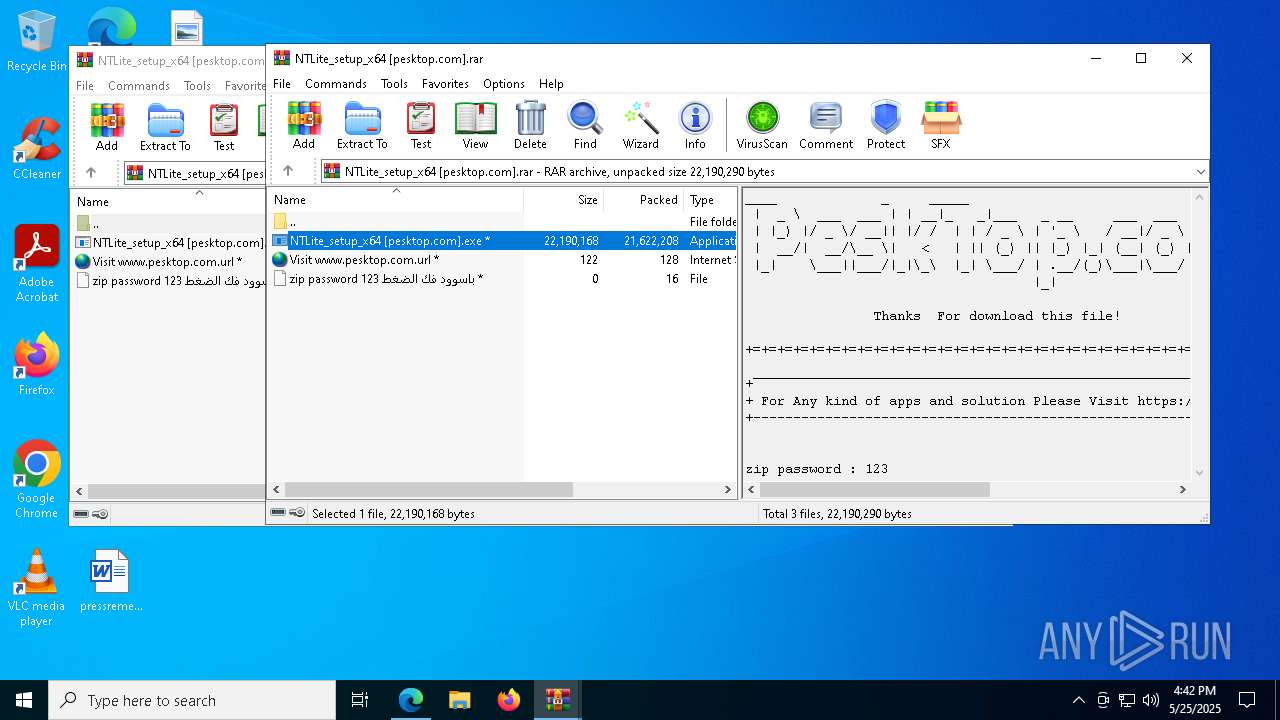This screenshot has width=1280, height=720.
Task: Click Extract To in front WinRAR toolbar
Action: click(362, 125)
